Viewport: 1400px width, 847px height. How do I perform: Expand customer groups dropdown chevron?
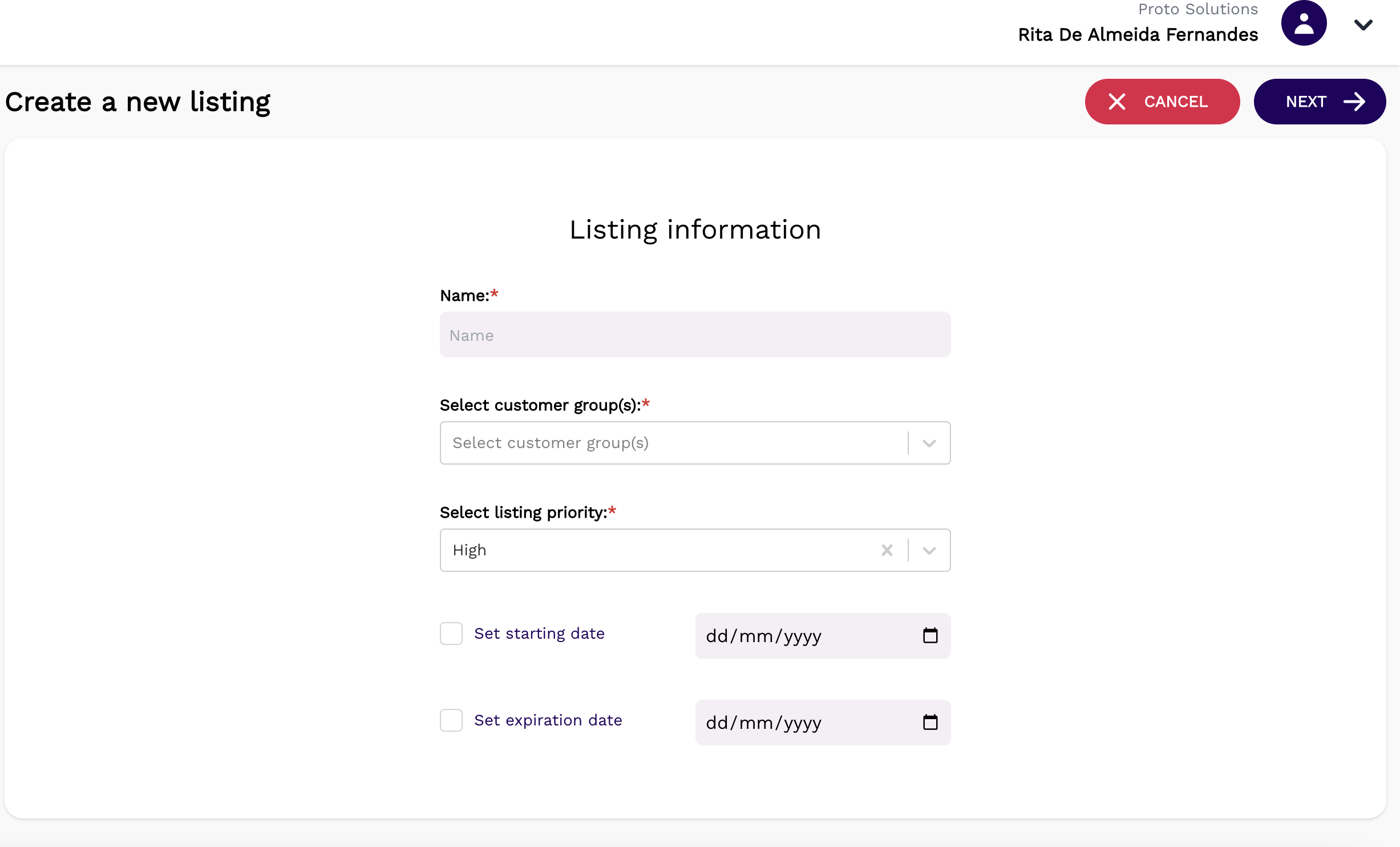929,443
